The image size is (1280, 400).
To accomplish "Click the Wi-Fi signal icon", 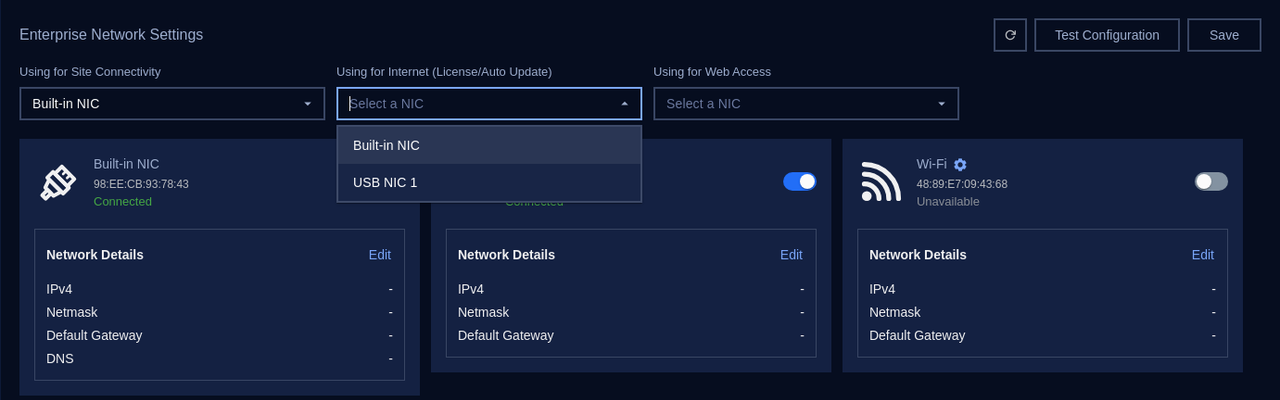I will click(x=881, y=182).
